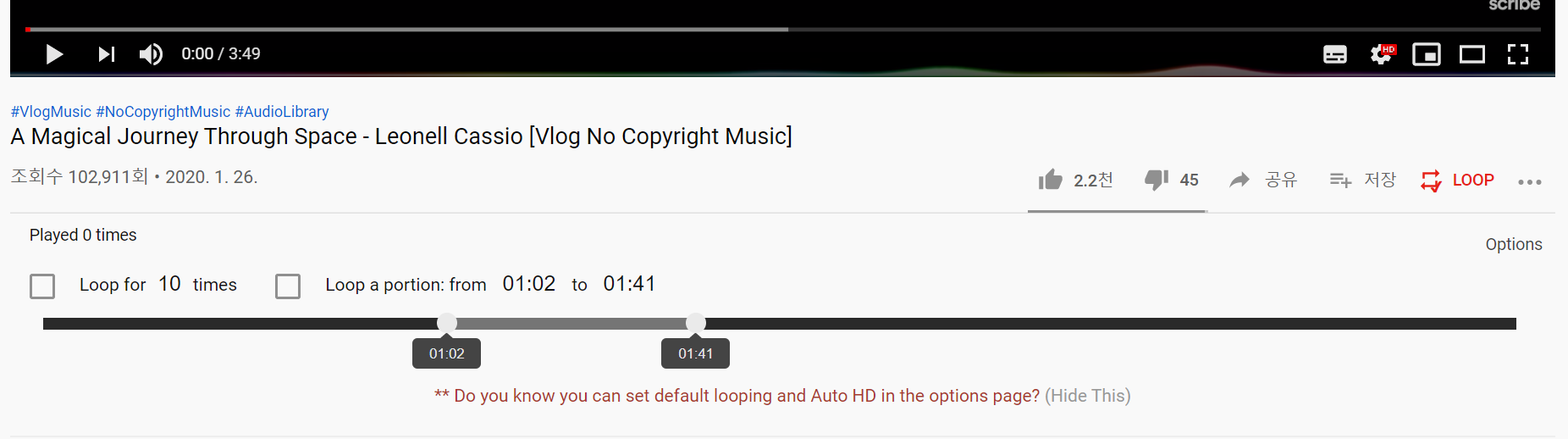Save video to playlist
Screen dimensions: 1568x439
pyautogui.click(x=1362, y=180)
